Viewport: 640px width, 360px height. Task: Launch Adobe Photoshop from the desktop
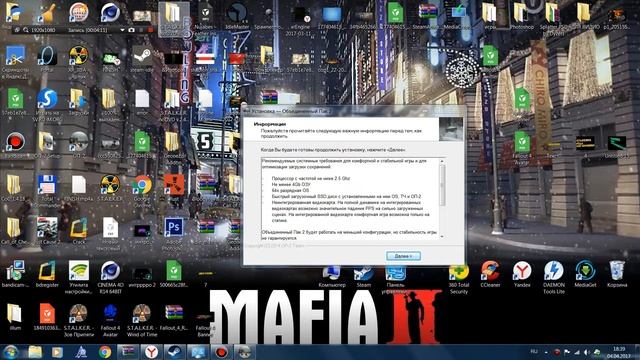174,233
